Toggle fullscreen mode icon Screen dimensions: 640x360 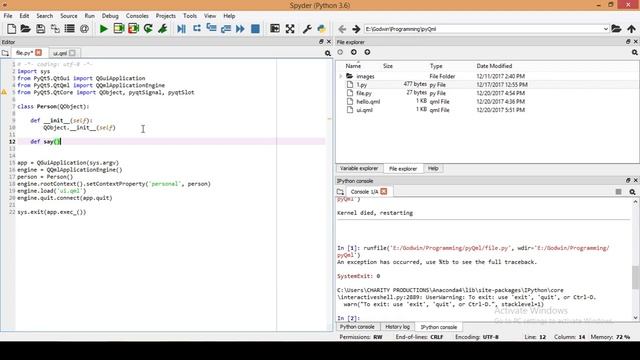(x=290, y=29)
